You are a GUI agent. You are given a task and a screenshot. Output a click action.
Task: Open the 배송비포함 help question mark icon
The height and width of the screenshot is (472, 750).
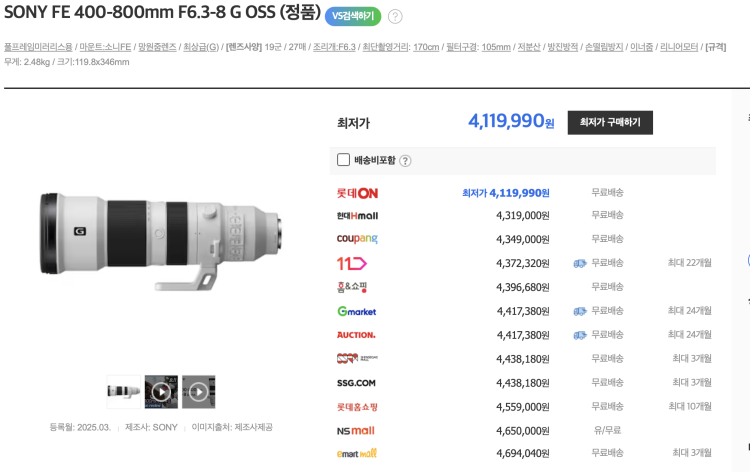(405, 161)
